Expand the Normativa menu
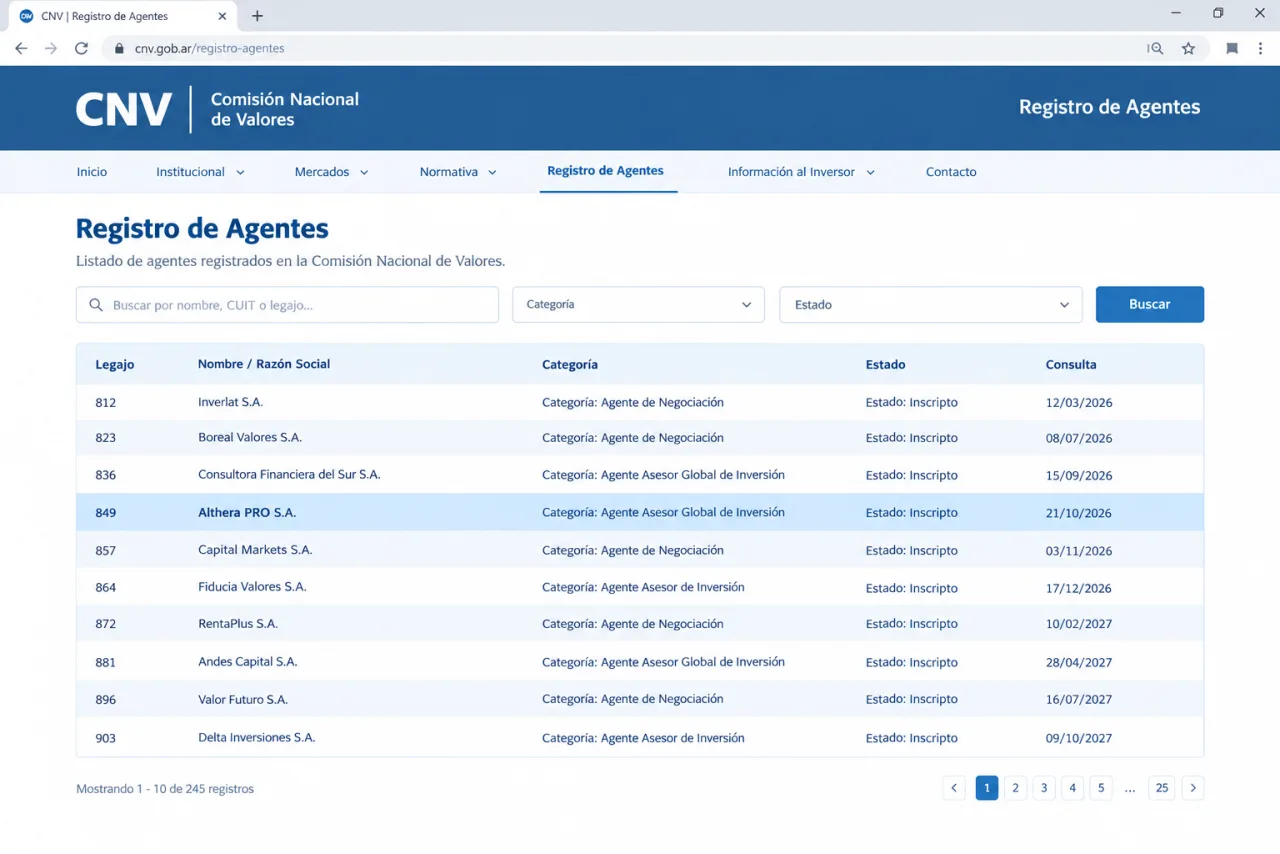Screen dimensions: 1280x854 458,172
